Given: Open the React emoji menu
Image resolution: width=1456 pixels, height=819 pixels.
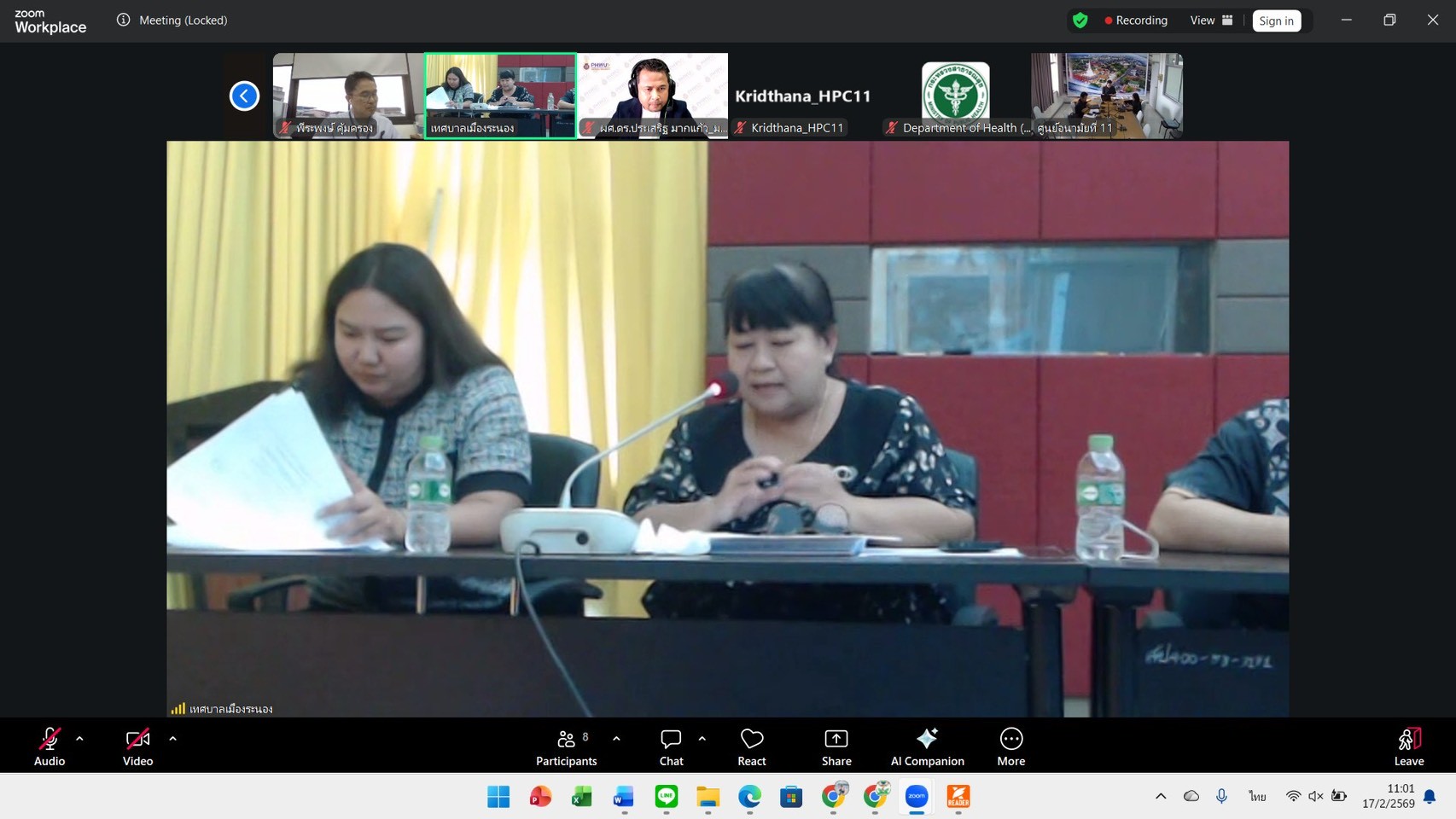Looking at the screenshot, I should coord(751,746).
